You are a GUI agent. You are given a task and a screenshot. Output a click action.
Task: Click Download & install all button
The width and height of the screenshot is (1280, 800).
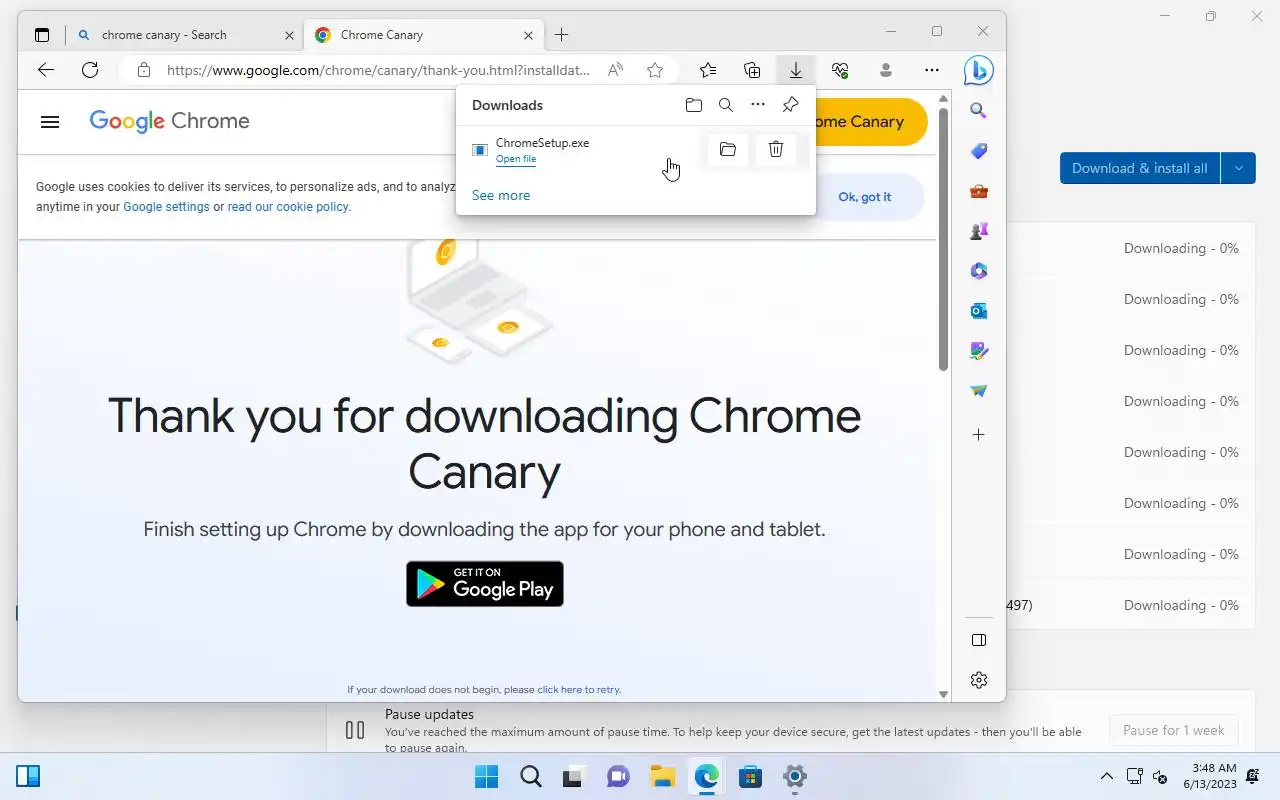pyautogui.click(x=1140, y=168)
